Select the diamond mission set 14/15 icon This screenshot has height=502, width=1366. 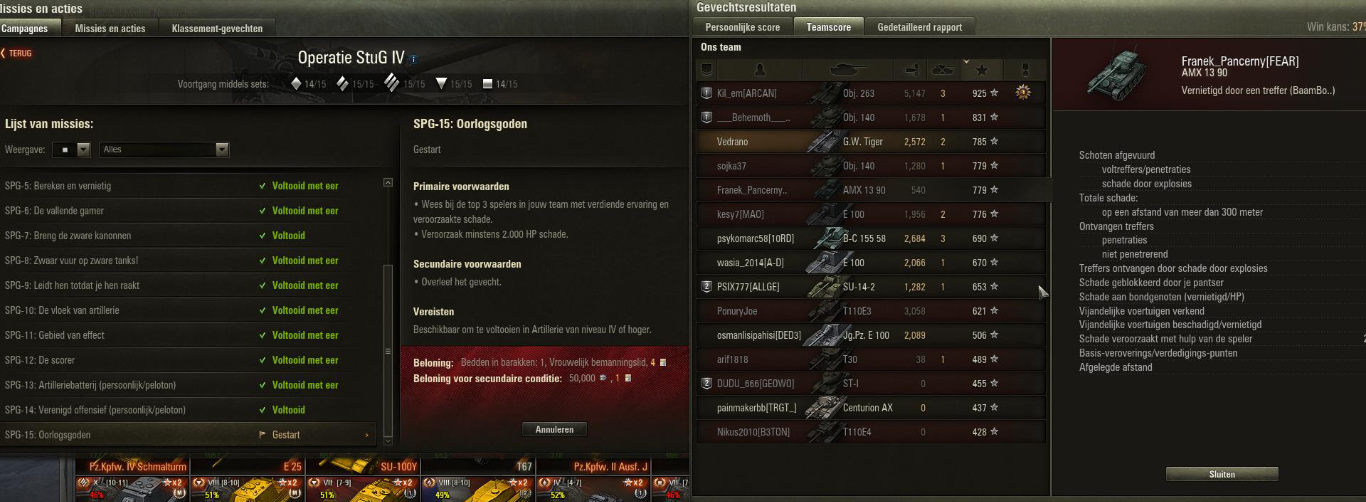tap(296, 84)
